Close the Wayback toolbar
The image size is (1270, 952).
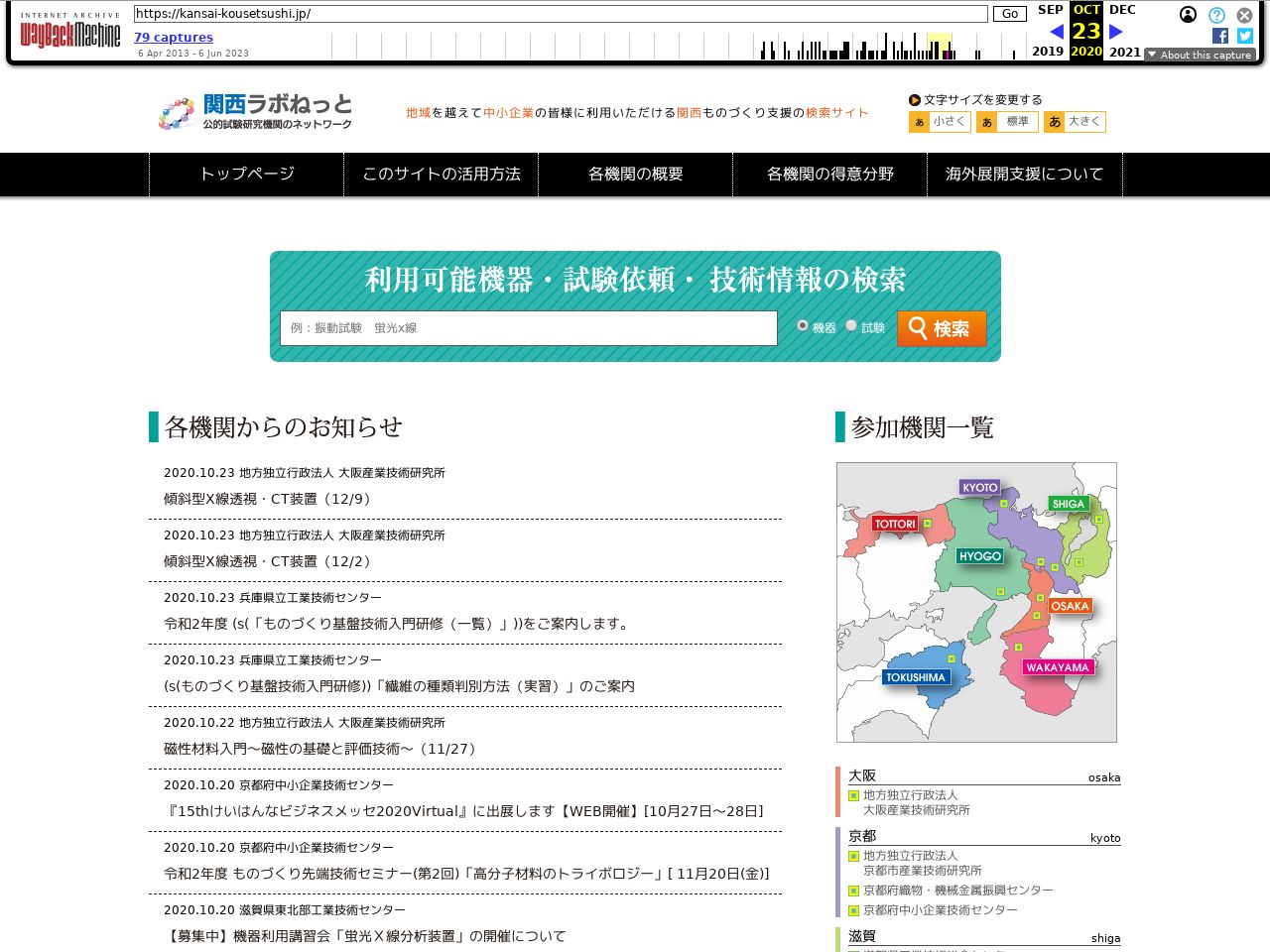click(1244, 15)
